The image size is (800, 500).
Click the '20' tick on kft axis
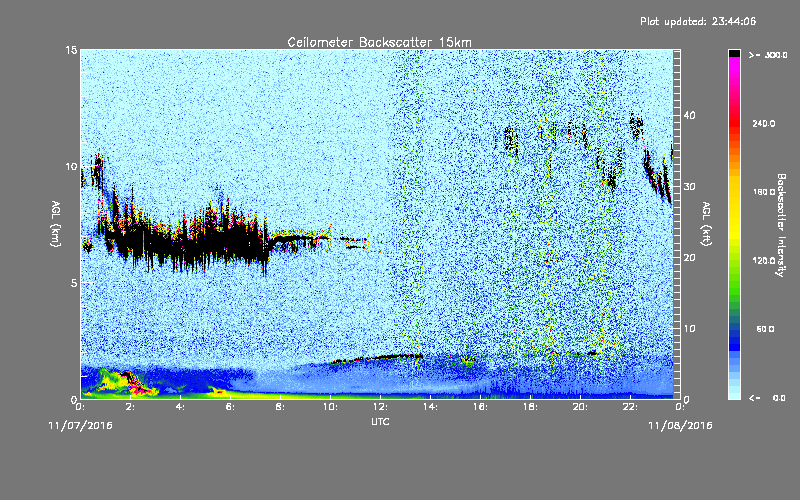[689, 257]
